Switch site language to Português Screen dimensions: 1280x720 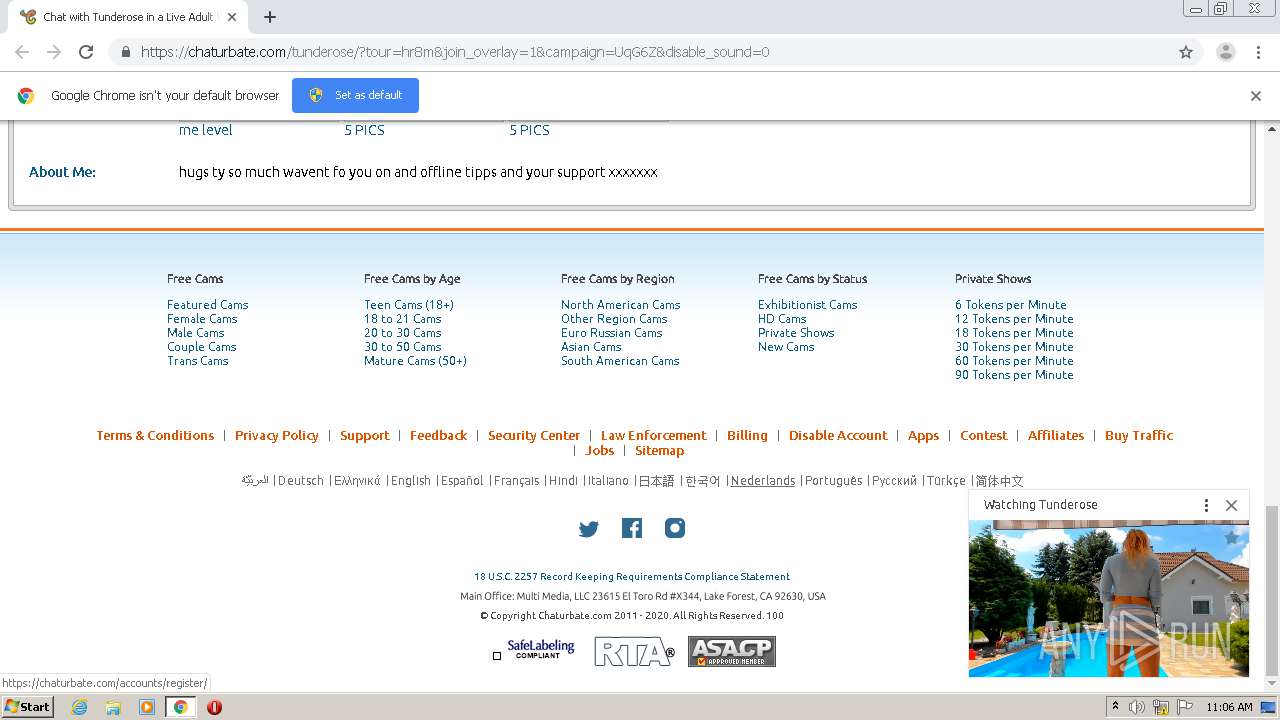coord(834,481)
